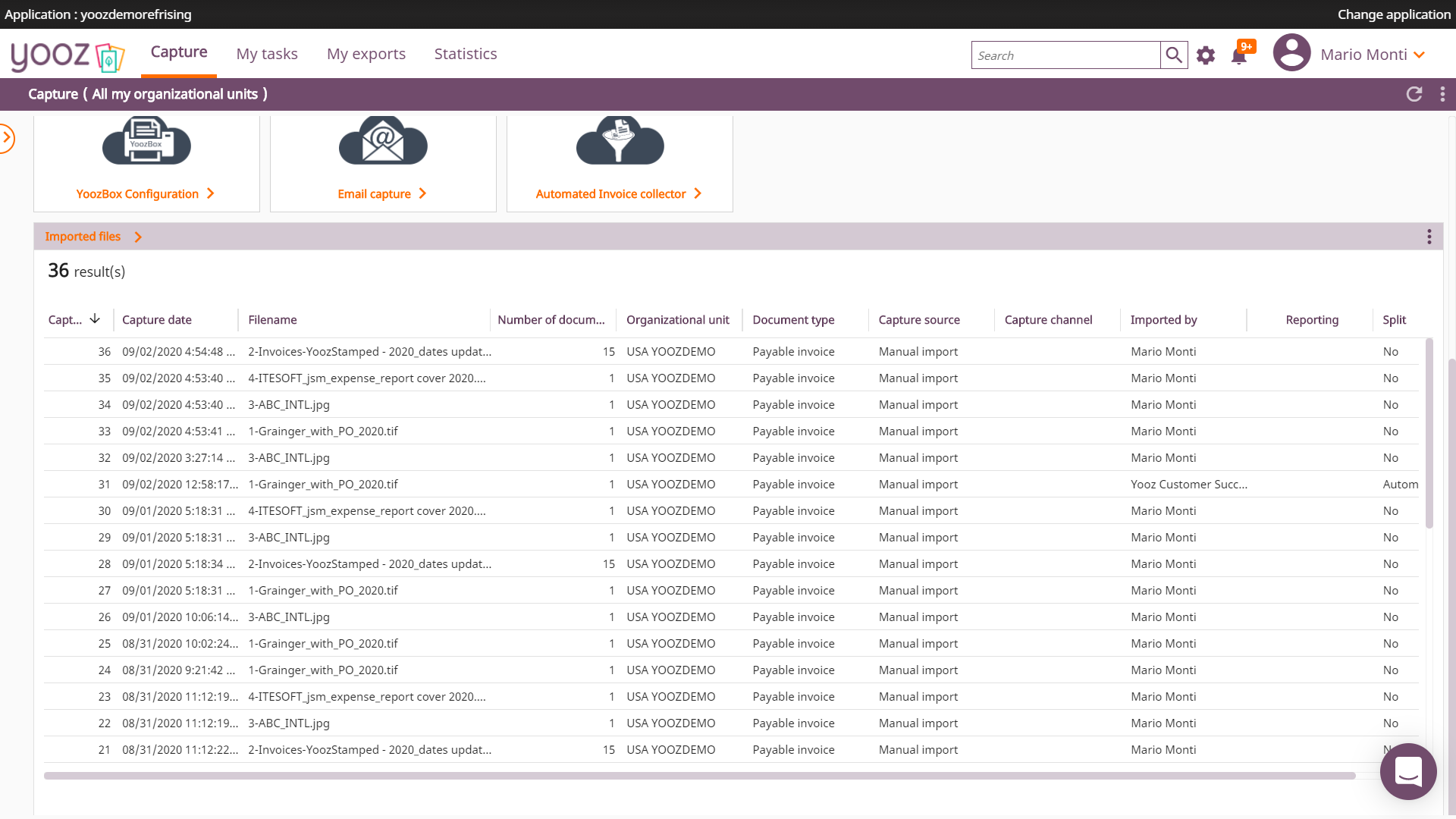1456x819 pixels.
Task: Switch to the My tasks tab
Action: click(267, 54)
